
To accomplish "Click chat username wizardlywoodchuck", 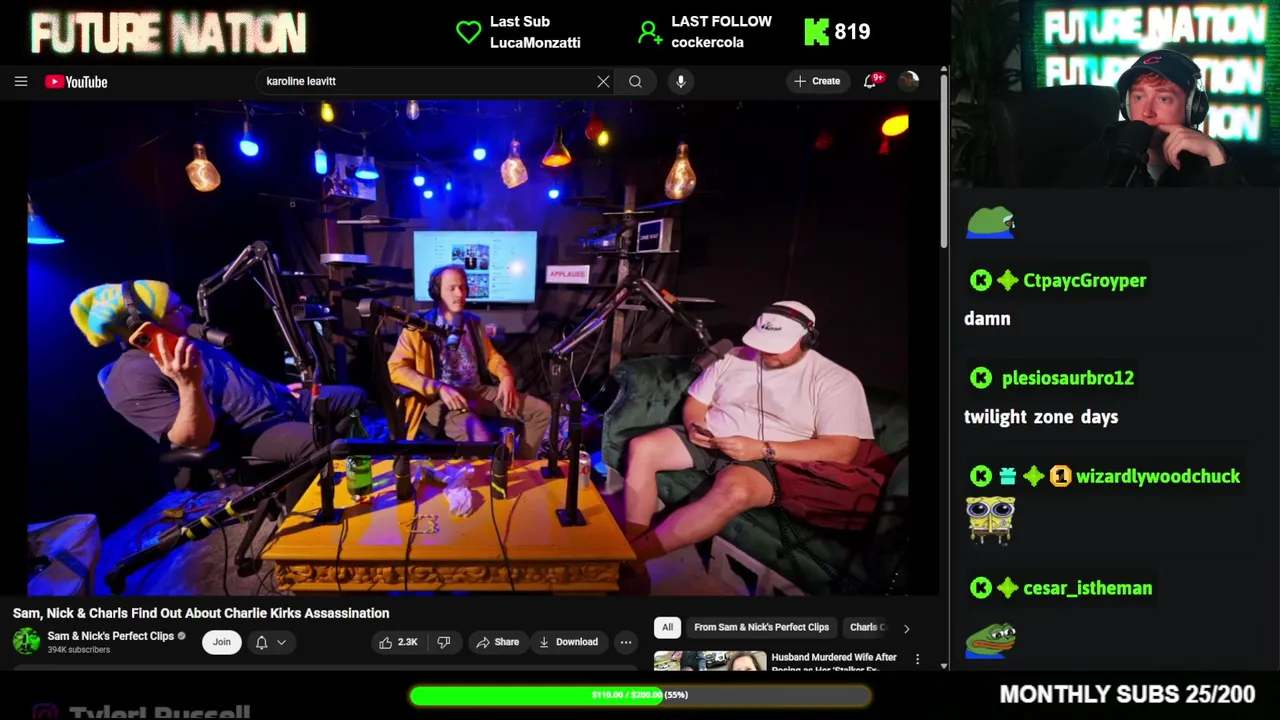I will pyautogui.click(x=1158, y=477).
